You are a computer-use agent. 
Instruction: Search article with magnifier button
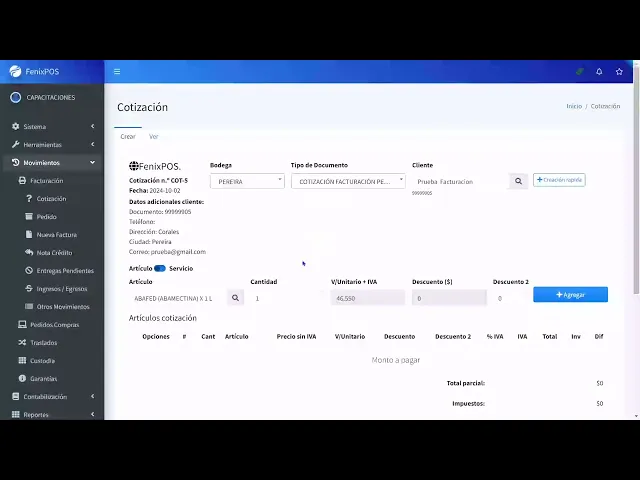pos(236,298)
